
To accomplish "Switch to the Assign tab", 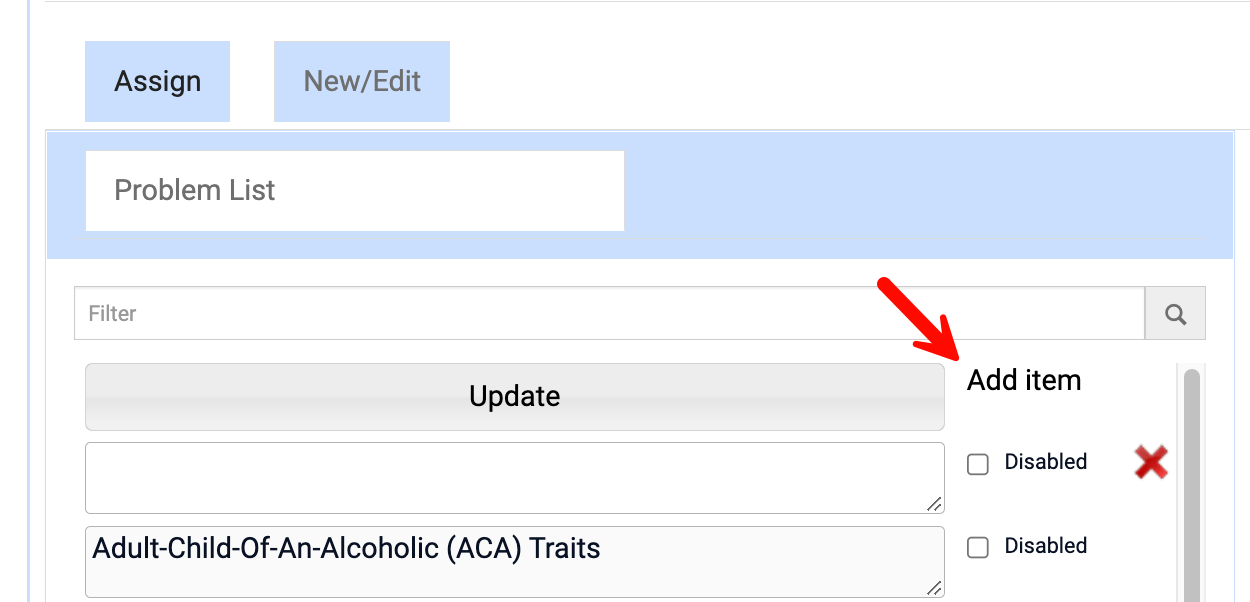I will pyautogui.click(x=157, y=82).
